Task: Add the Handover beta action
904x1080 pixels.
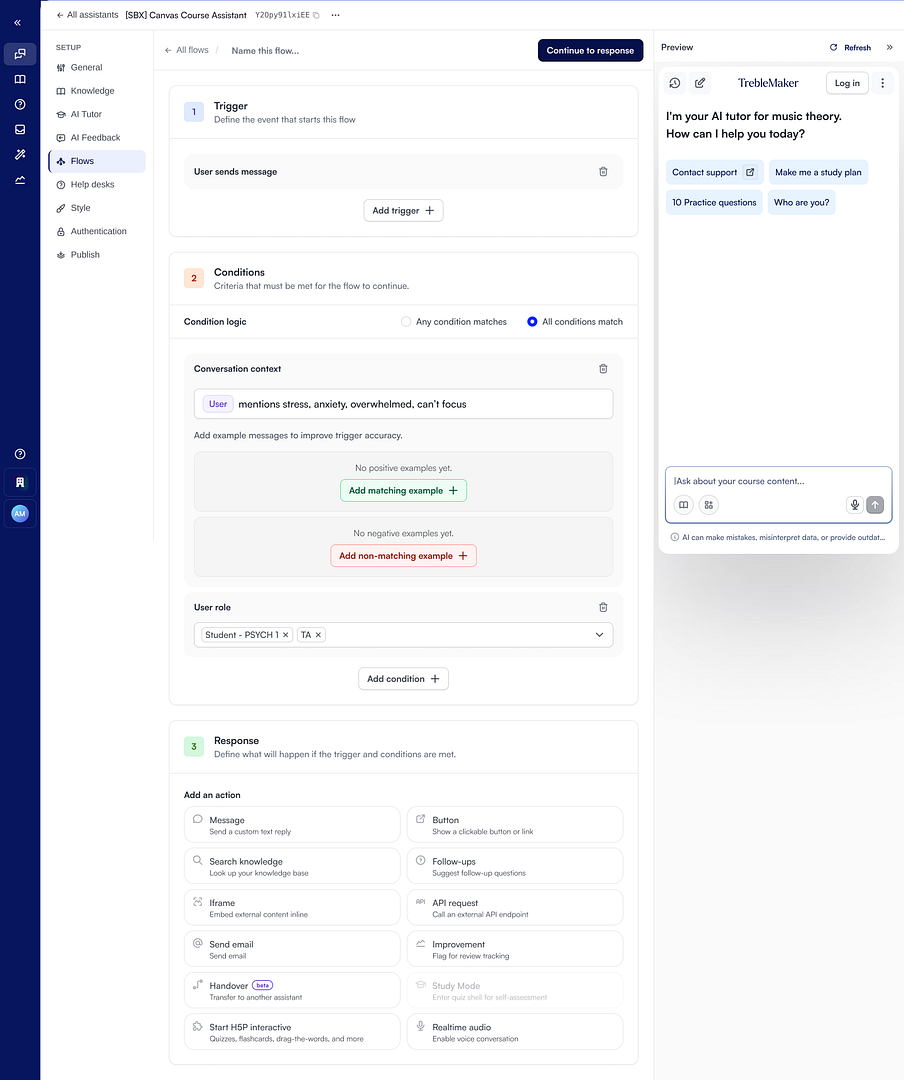Action: [292, 990]
